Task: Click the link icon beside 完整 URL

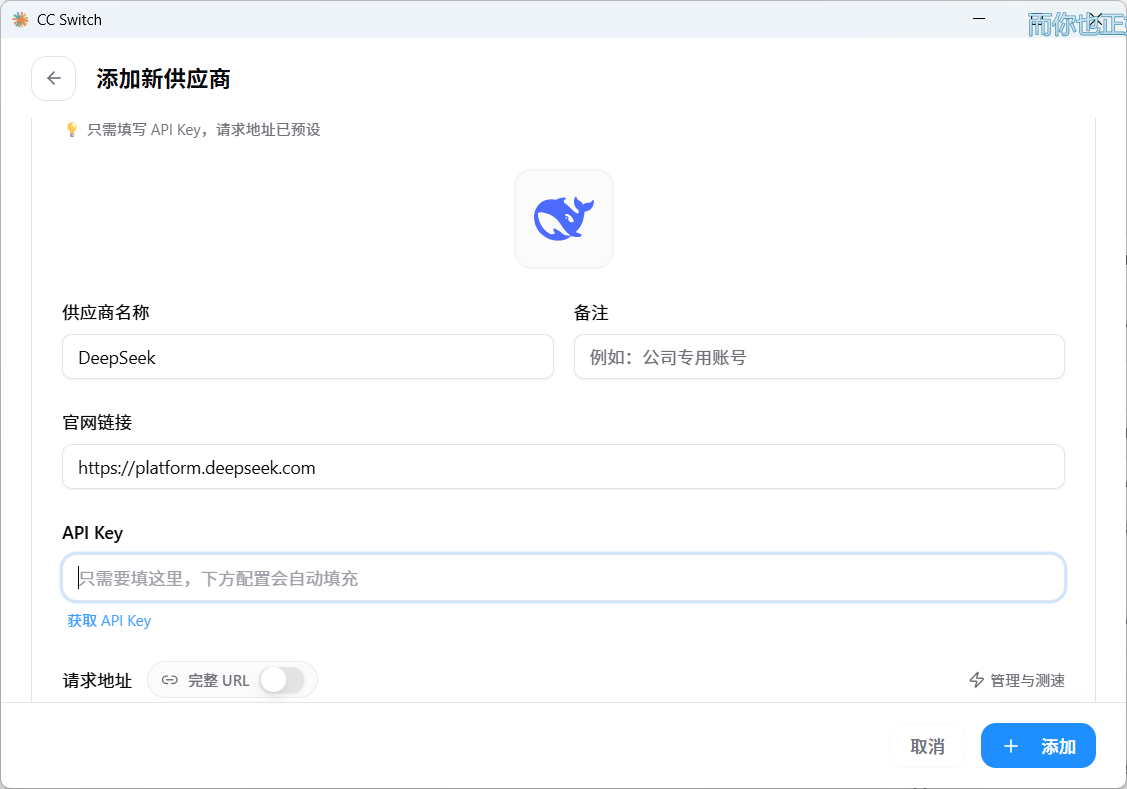Action: coord(170,680)
